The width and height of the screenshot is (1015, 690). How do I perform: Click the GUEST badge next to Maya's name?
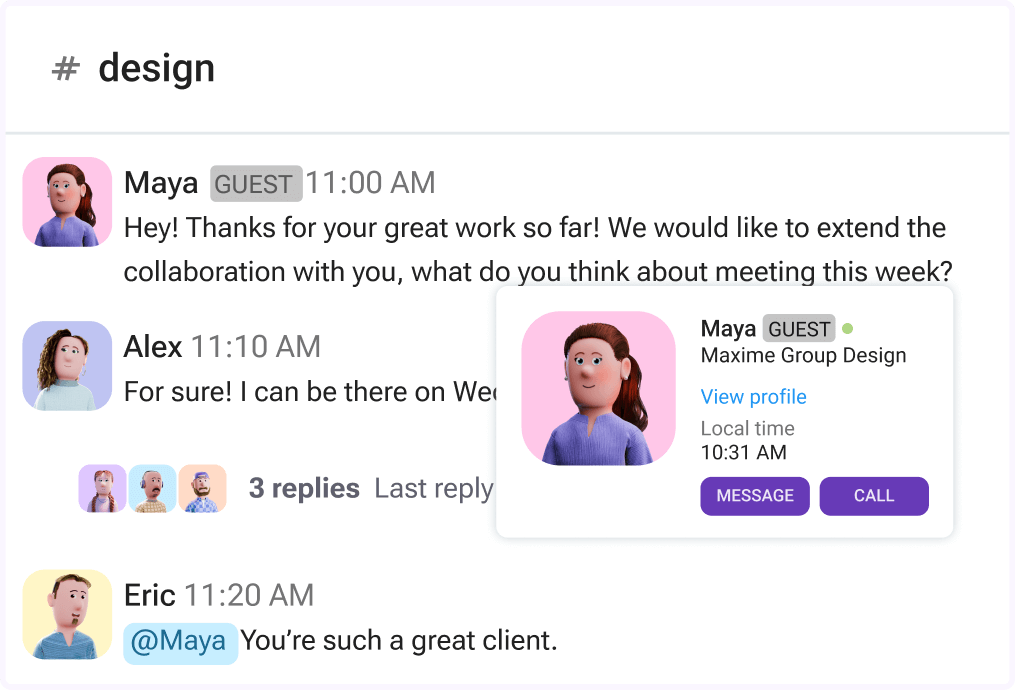[255, 183]
